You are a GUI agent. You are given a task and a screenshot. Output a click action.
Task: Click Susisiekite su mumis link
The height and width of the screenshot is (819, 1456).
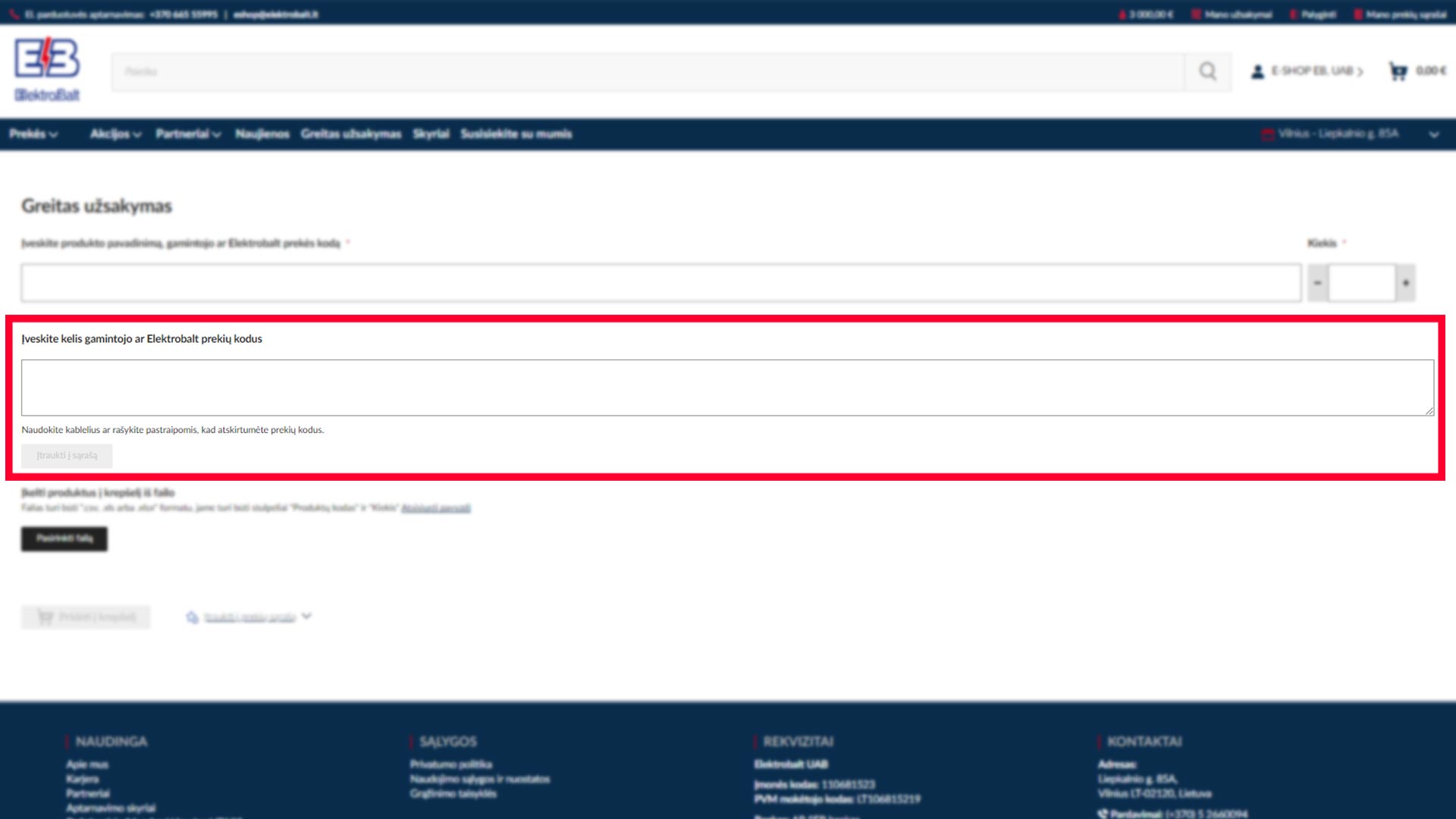click(x=516, y=134)
